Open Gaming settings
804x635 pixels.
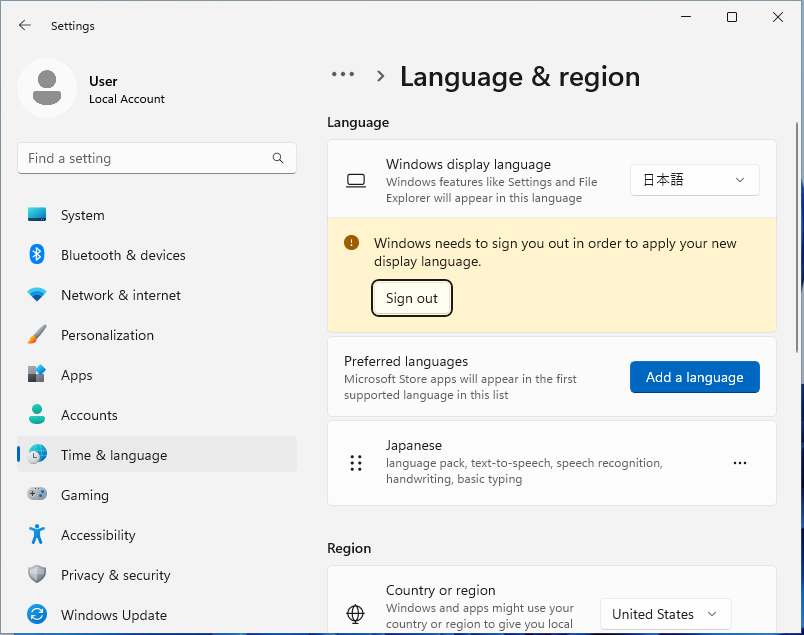point(157,495)
